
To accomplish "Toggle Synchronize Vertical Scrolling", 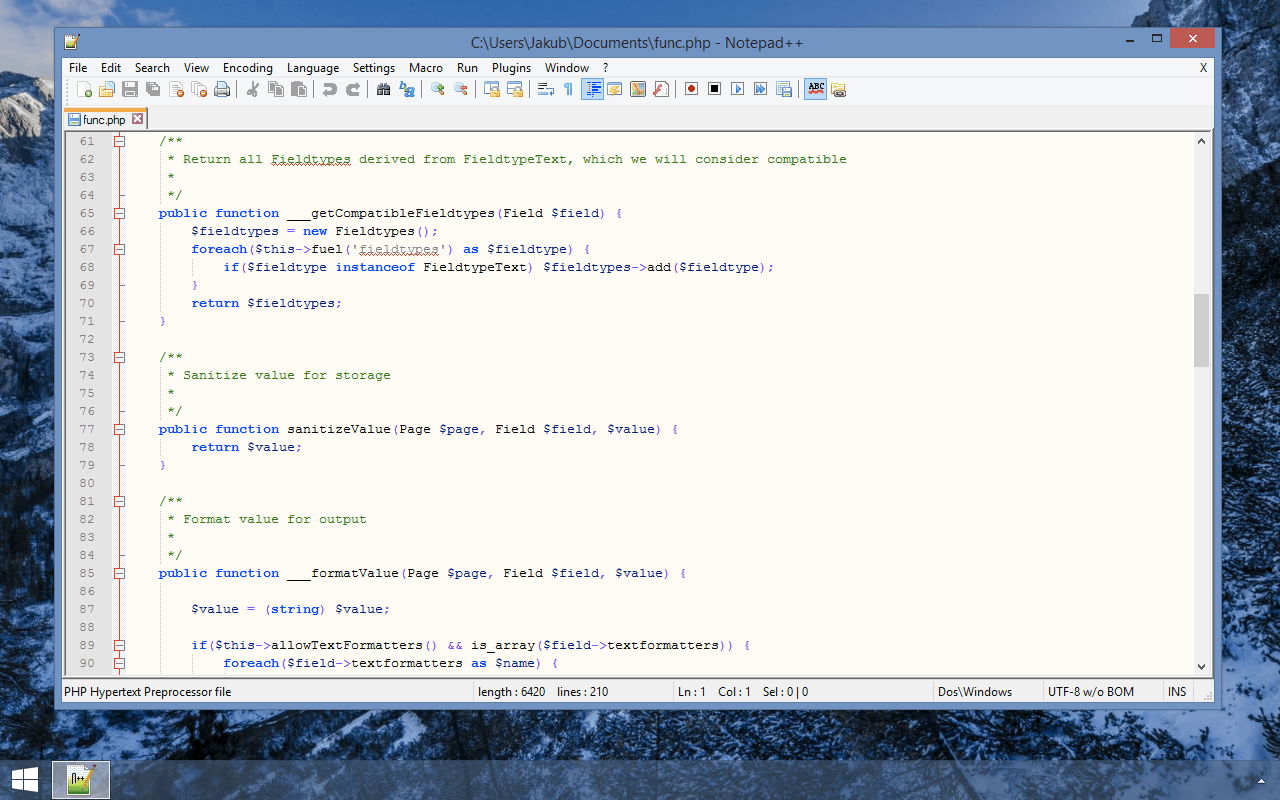I will [x=491, y=89].
